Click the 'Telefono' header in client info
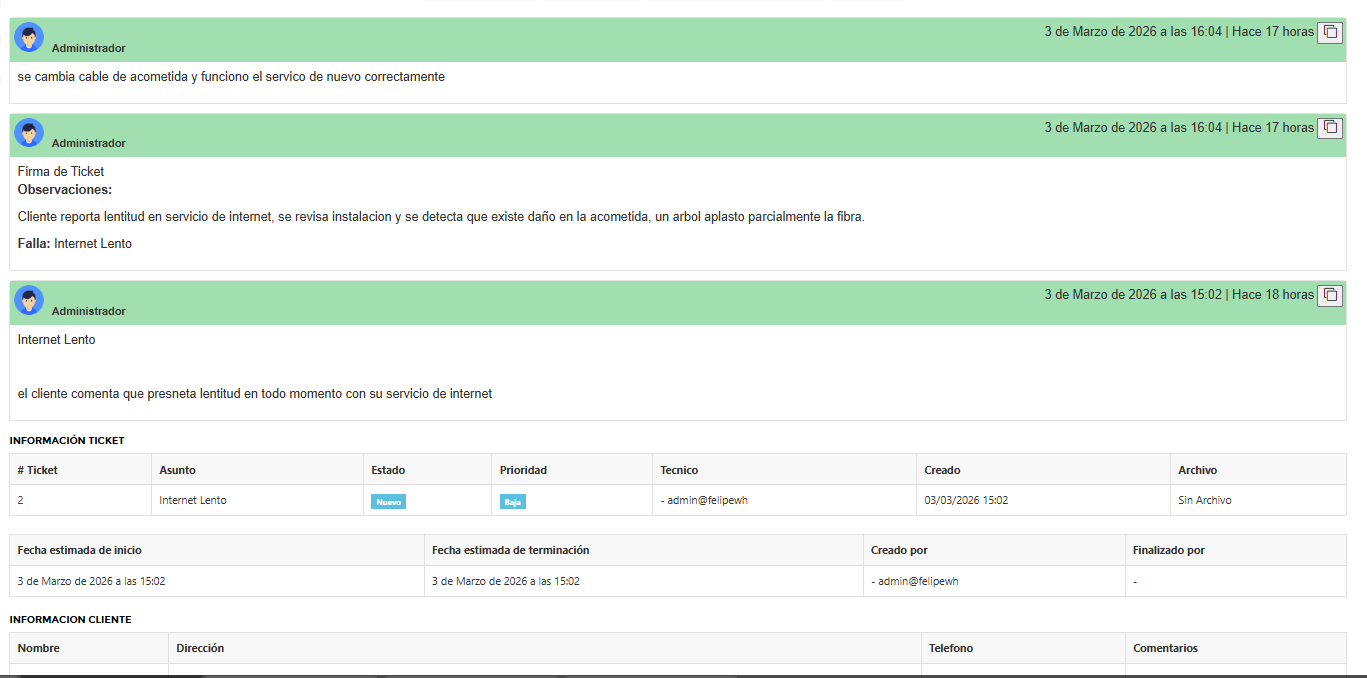The image size is (1367, 678). click(x=950, y=648)
